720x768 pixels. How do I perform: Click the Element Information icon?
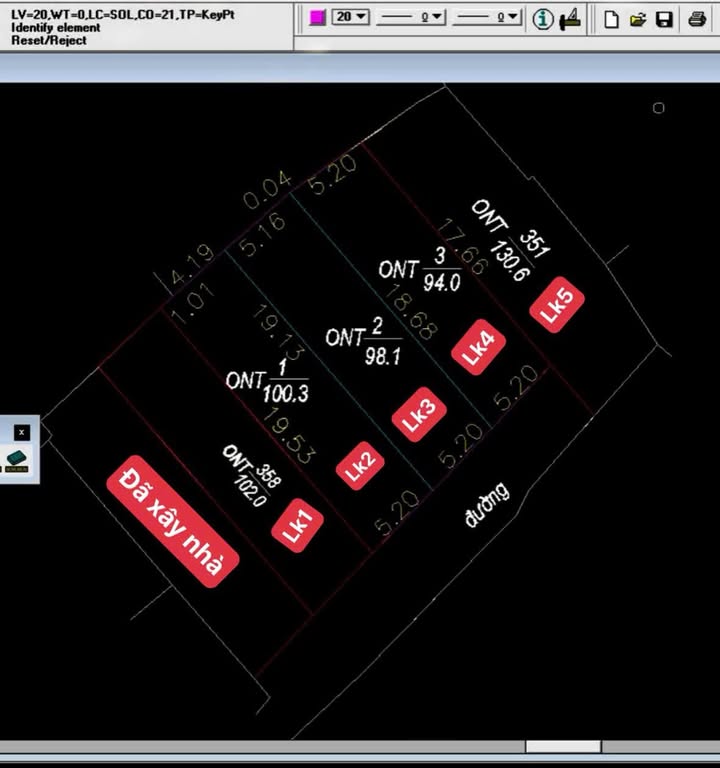[542, 19]
